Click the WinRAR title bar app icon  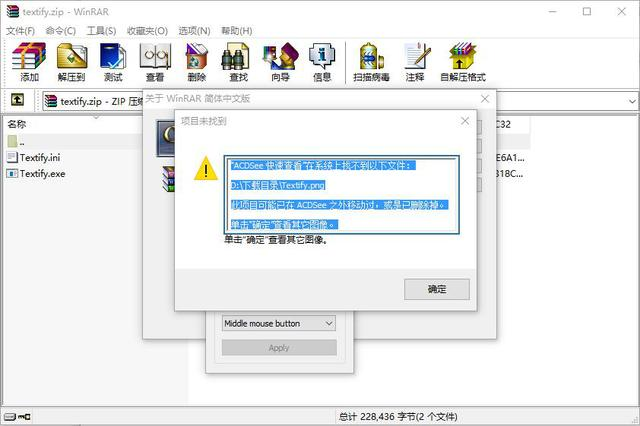(x=12, y=11)
